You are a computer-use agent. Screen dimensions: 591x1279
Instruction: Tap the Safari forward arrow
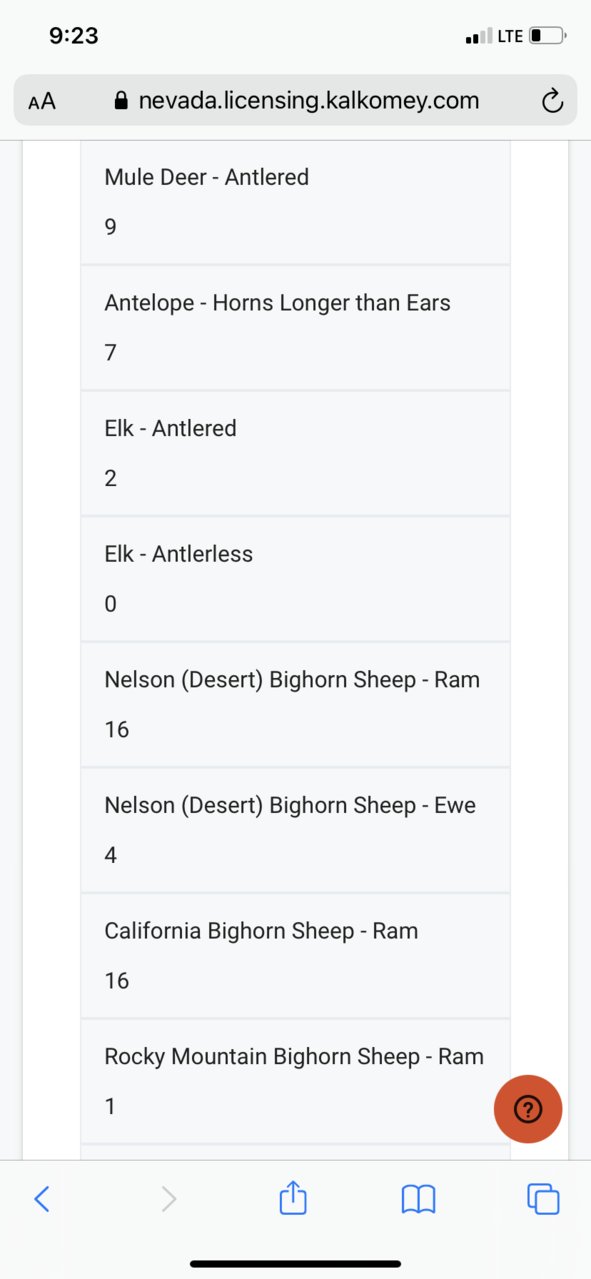click(x=168, y=1198)
